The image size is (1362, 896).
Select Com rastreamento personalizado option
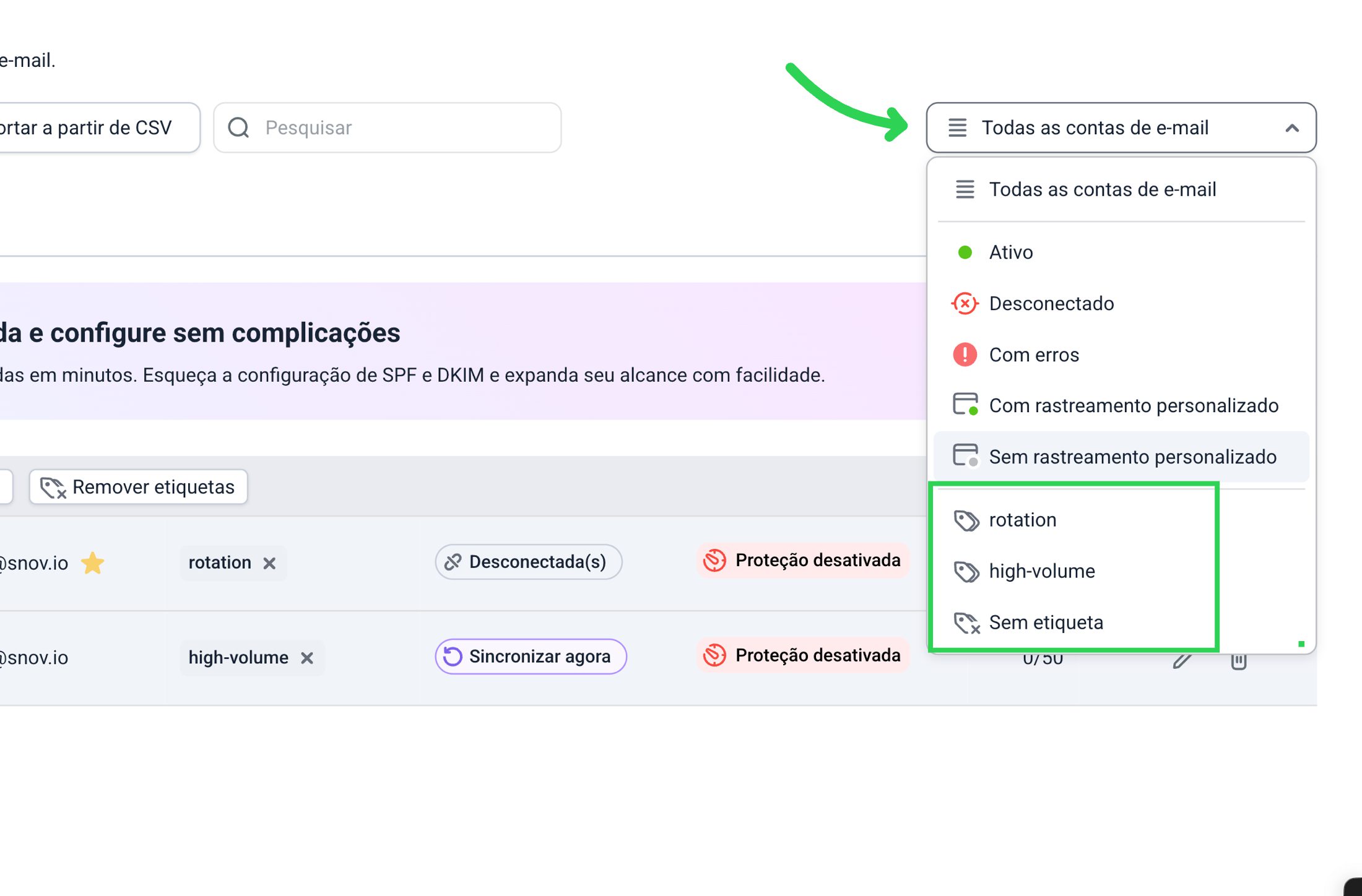(x=1133, y=406)
